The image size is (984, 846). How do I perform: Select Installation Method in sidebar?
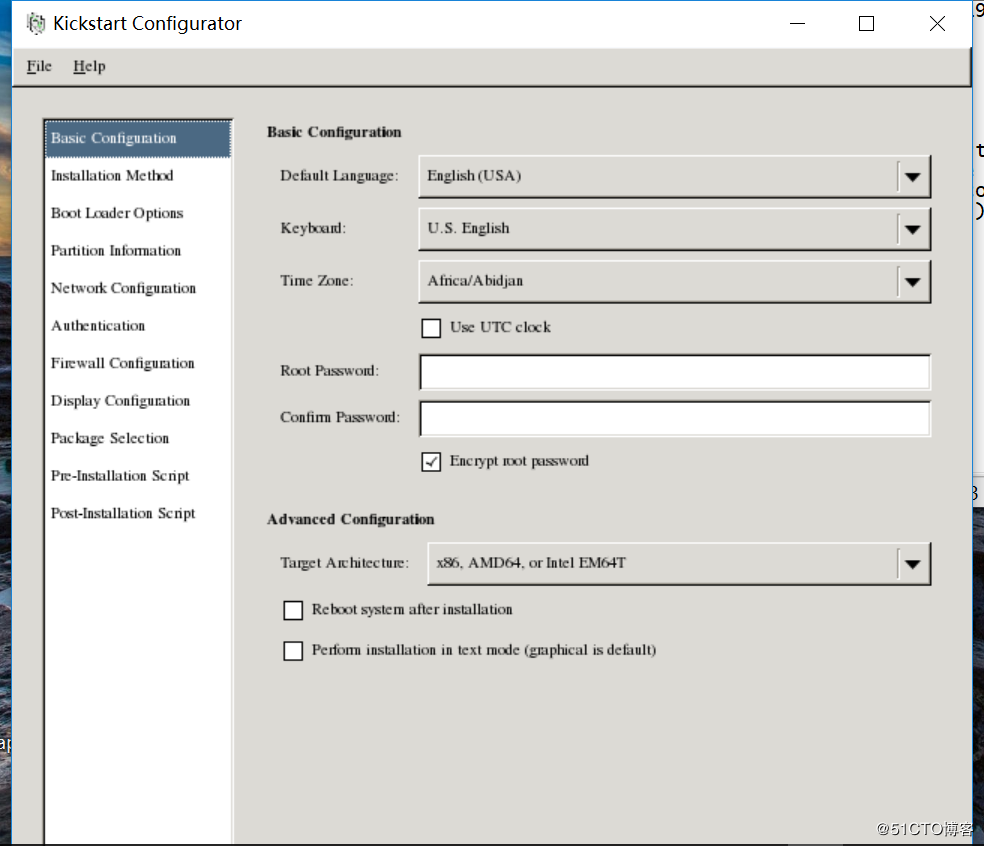(112, 176)
